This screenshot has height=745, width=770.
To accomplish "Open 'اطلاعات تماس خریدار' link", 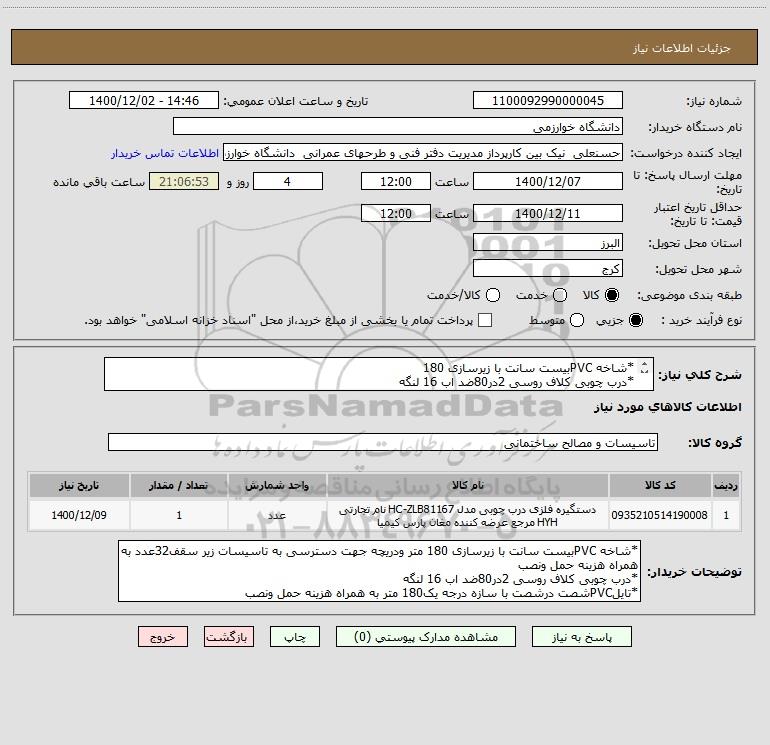I will [165, 153].
